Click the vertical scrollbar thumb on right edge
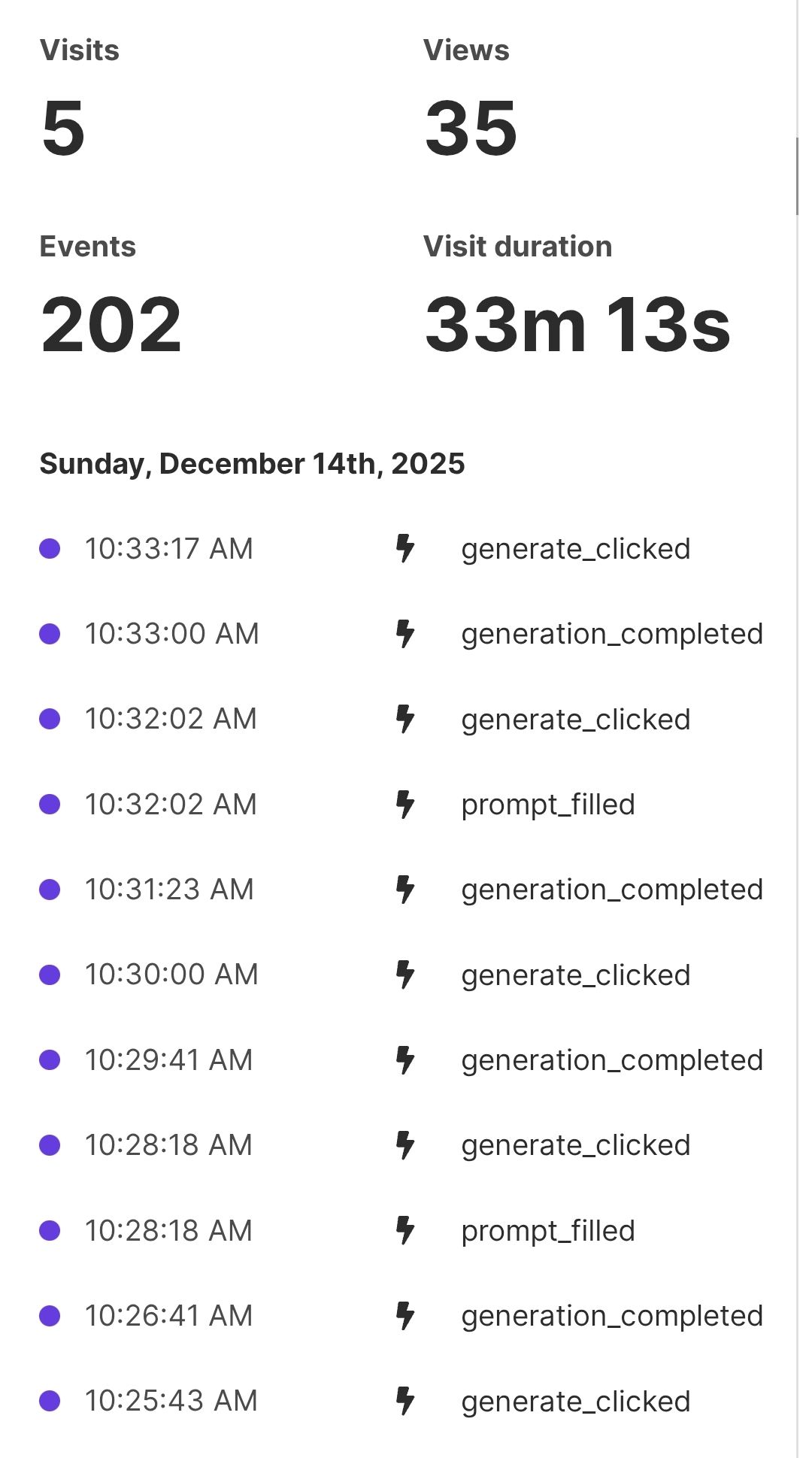 [797, 177]
